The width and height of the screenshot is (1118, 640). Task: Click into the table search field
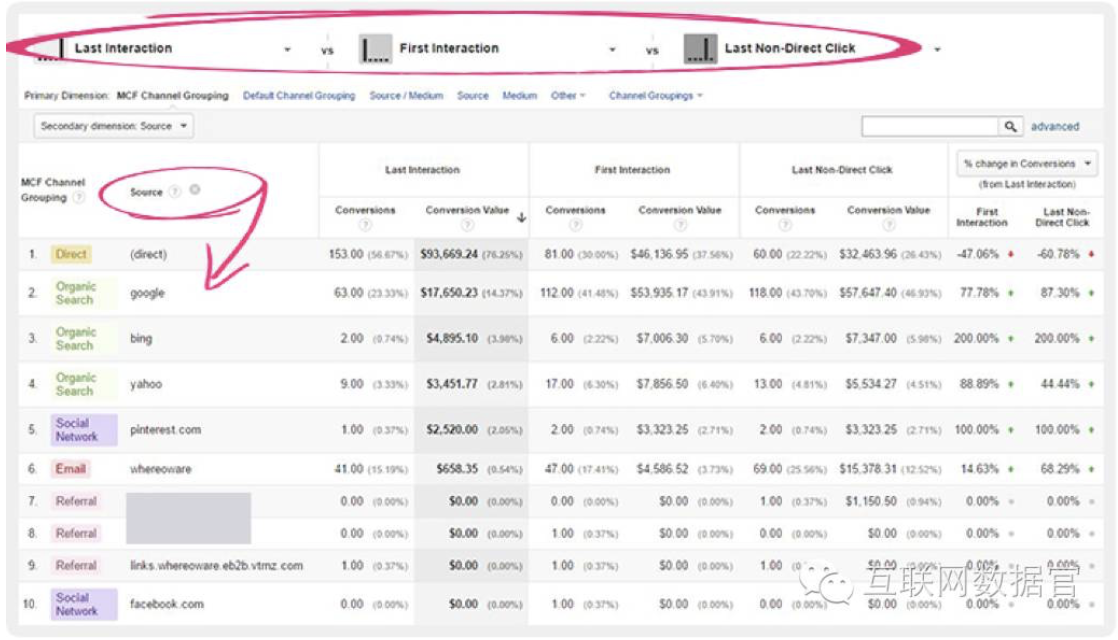coord(930,127)
